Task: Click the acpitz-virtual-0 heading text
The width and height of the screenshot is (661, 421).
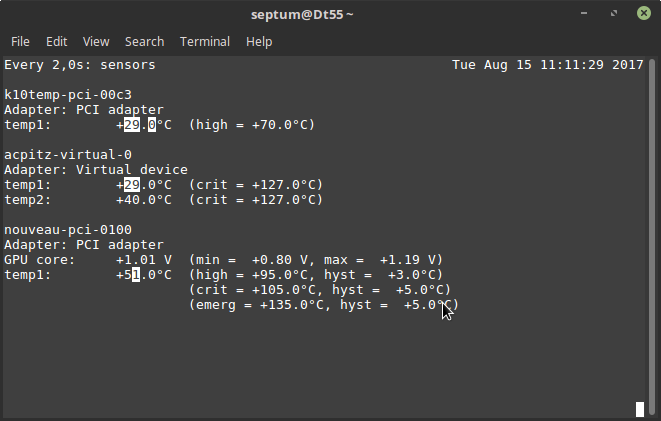Action: pos(68,155)
